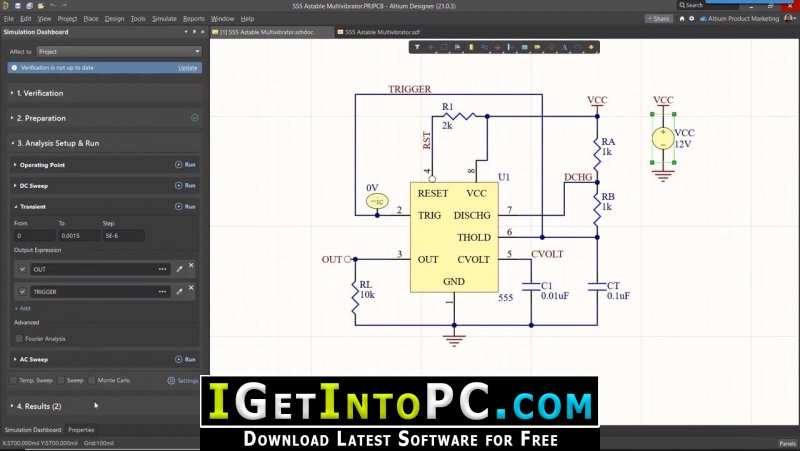
Task: Enable the Sweep checkbox
Action: [x=61, y=380]
